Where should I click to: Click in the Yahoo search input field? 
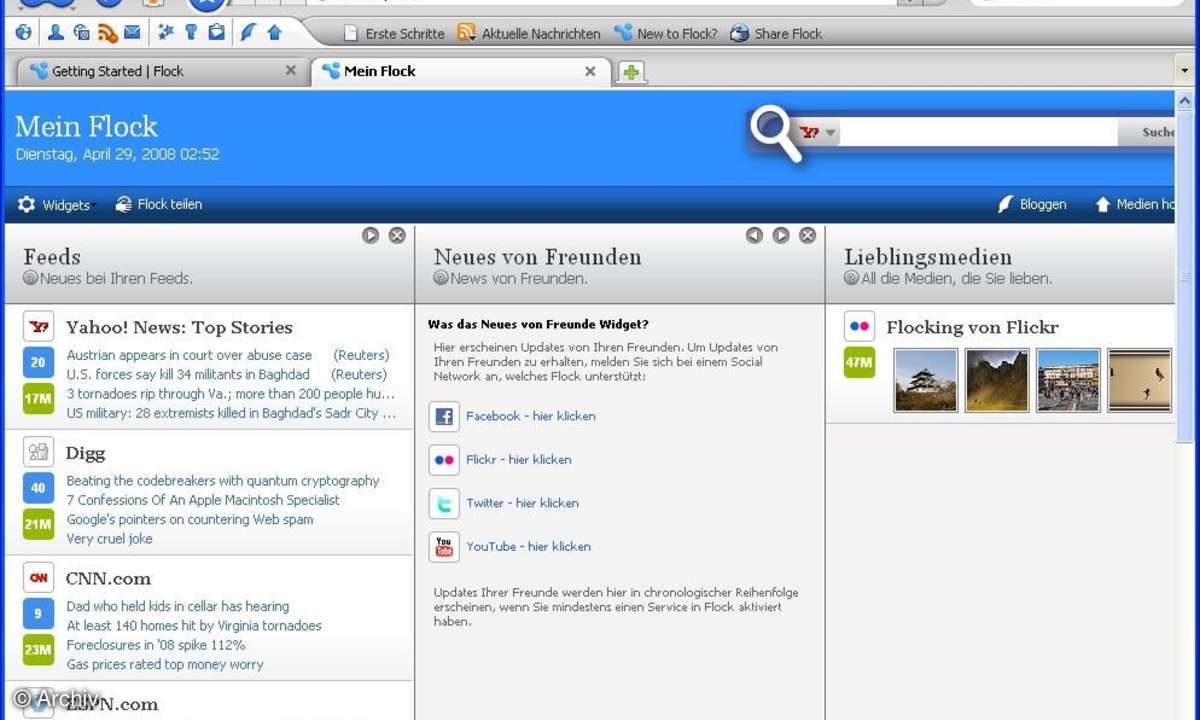[978, 132]
